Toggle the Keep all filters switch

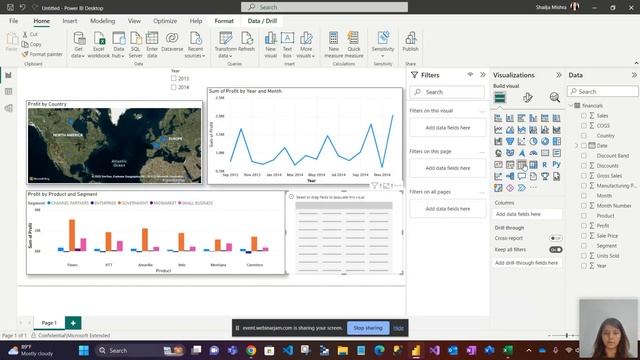click(x=556, y=250)
